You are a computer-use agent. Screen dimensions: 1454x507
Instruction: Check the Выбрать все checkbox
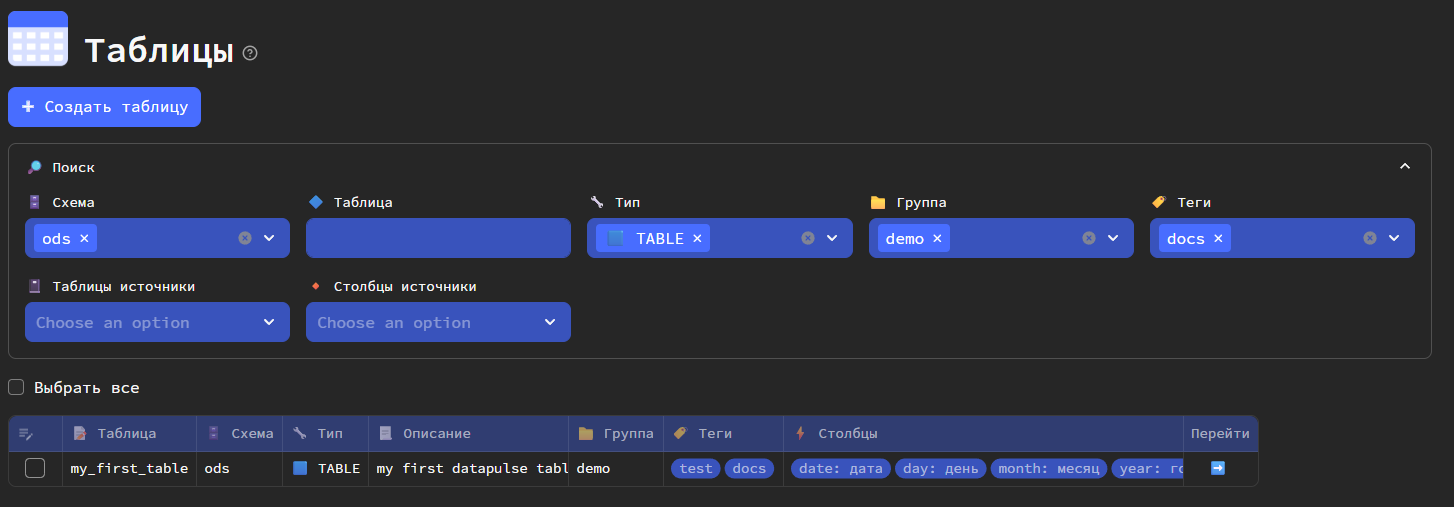pos(16,387)
